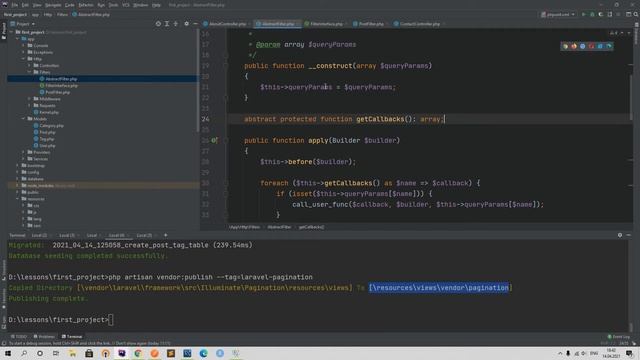Open the File menu
The width and height of the screenshot is (640, 360).
coord(15,5)
